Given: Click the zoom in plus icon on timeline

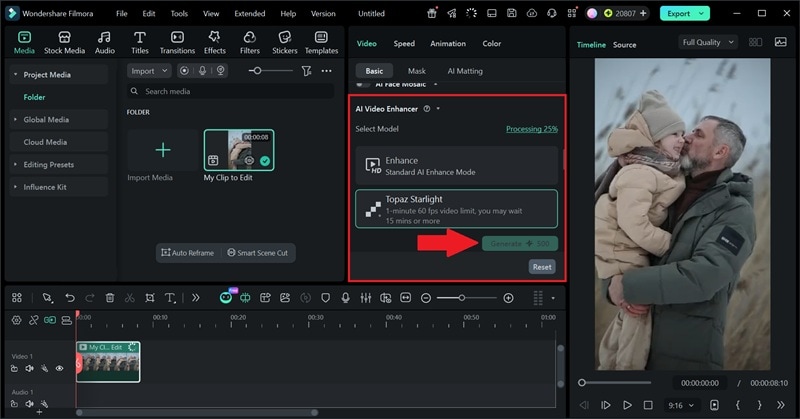Looking at the screenshot, I should 508,298.
